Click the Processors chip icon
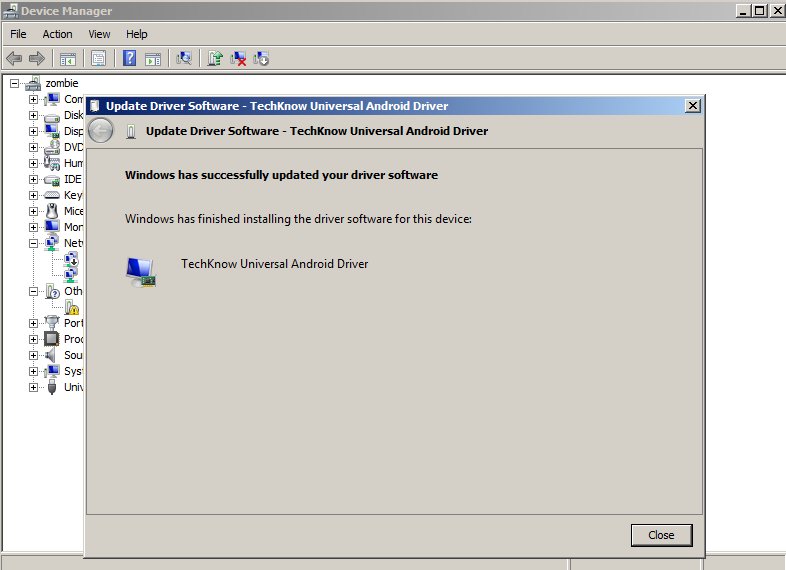 (x=52, y=339)
